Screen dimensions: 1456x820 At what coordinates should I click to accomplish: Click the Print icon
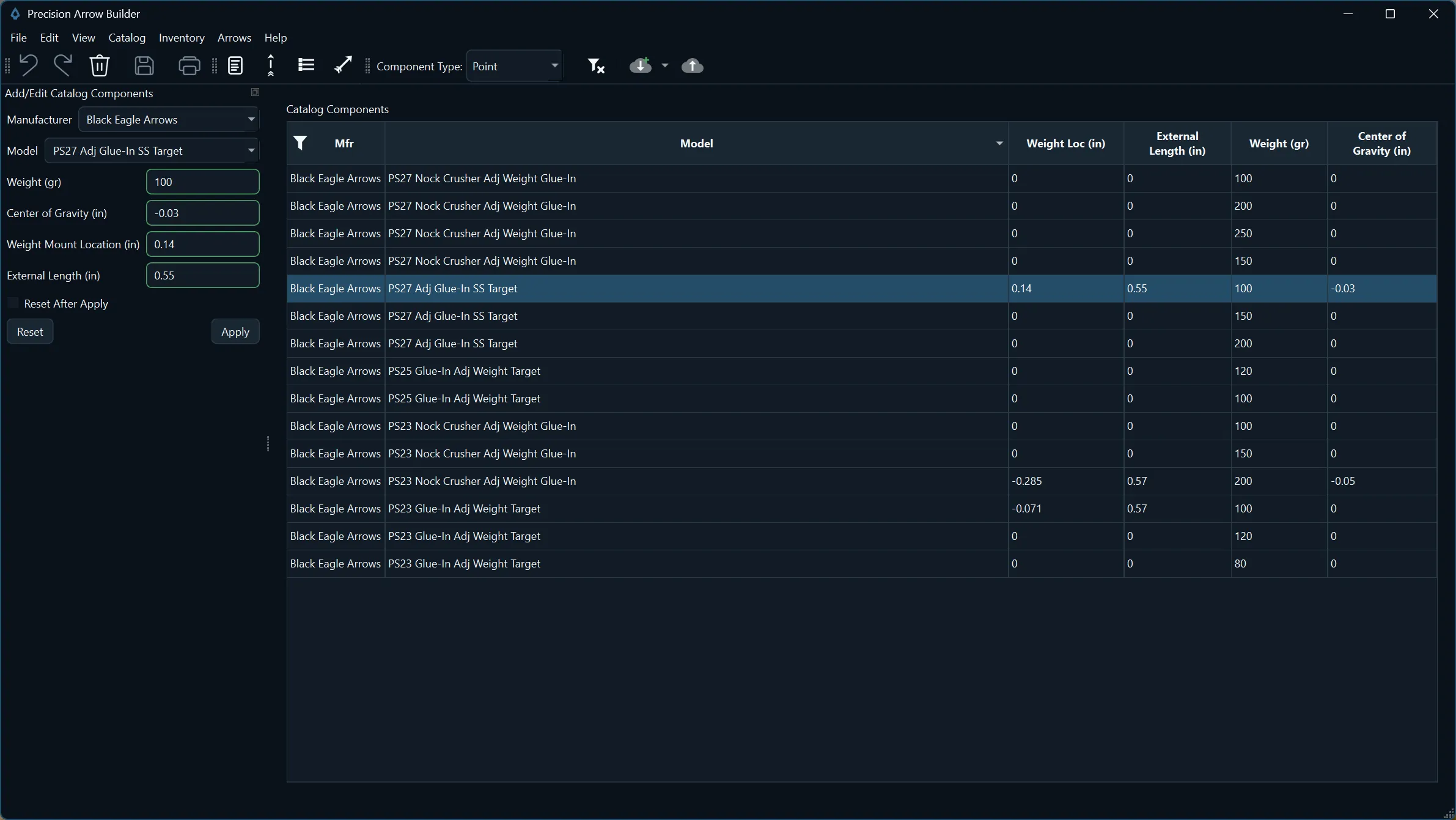pyautogui.click(x=189, y=65)
